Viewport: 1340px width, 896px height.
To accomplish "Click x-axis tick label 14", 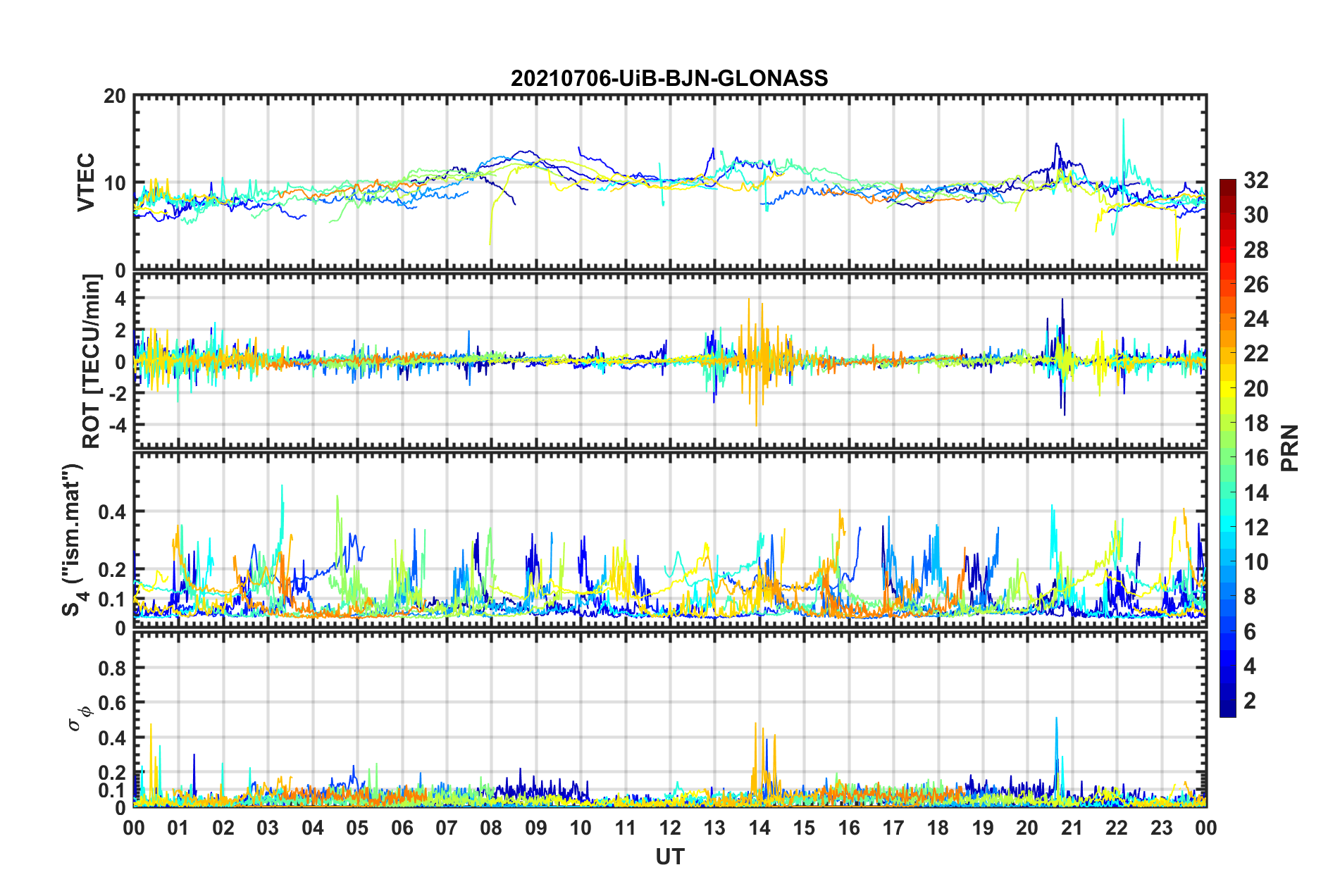I will coord(759,828).
